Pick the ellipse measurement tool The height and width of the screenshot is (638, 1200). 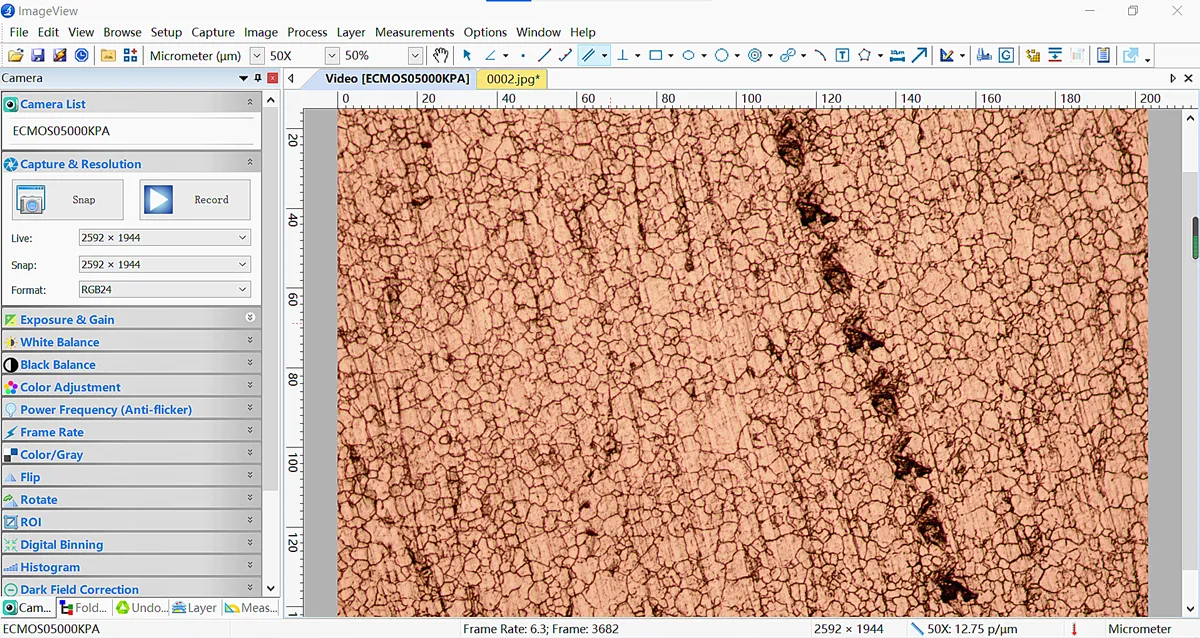tap(688, 56)
